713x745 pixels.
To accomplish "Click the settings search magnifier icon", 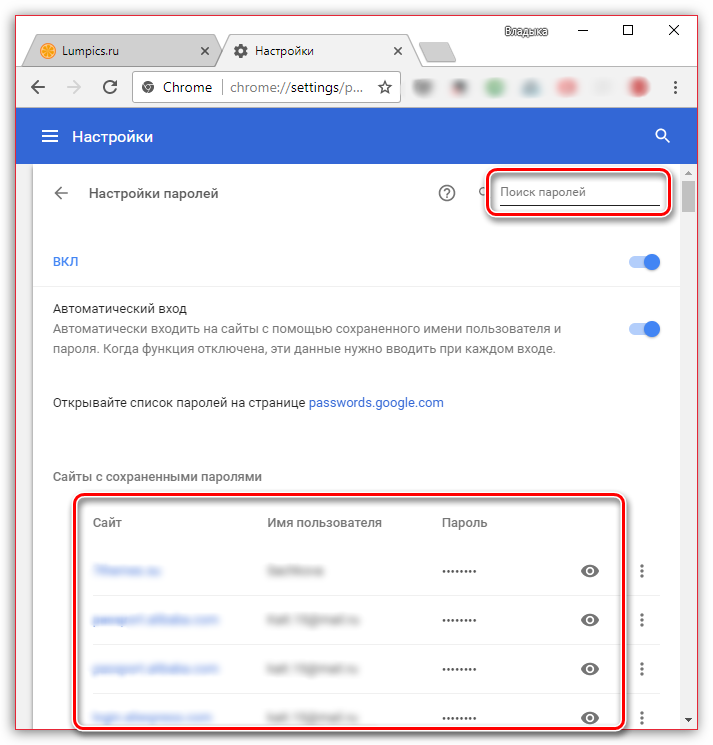I will (662, 136).
